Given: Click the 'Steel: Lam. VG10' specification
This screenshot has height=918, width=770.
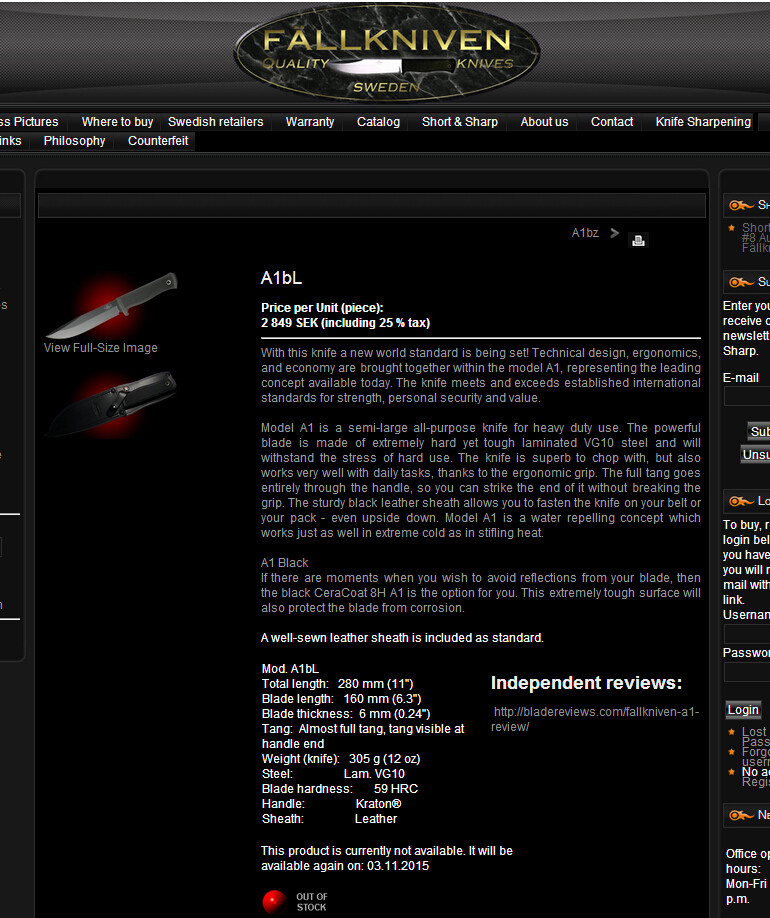Looking at the screenshot, I should [333, 774].
